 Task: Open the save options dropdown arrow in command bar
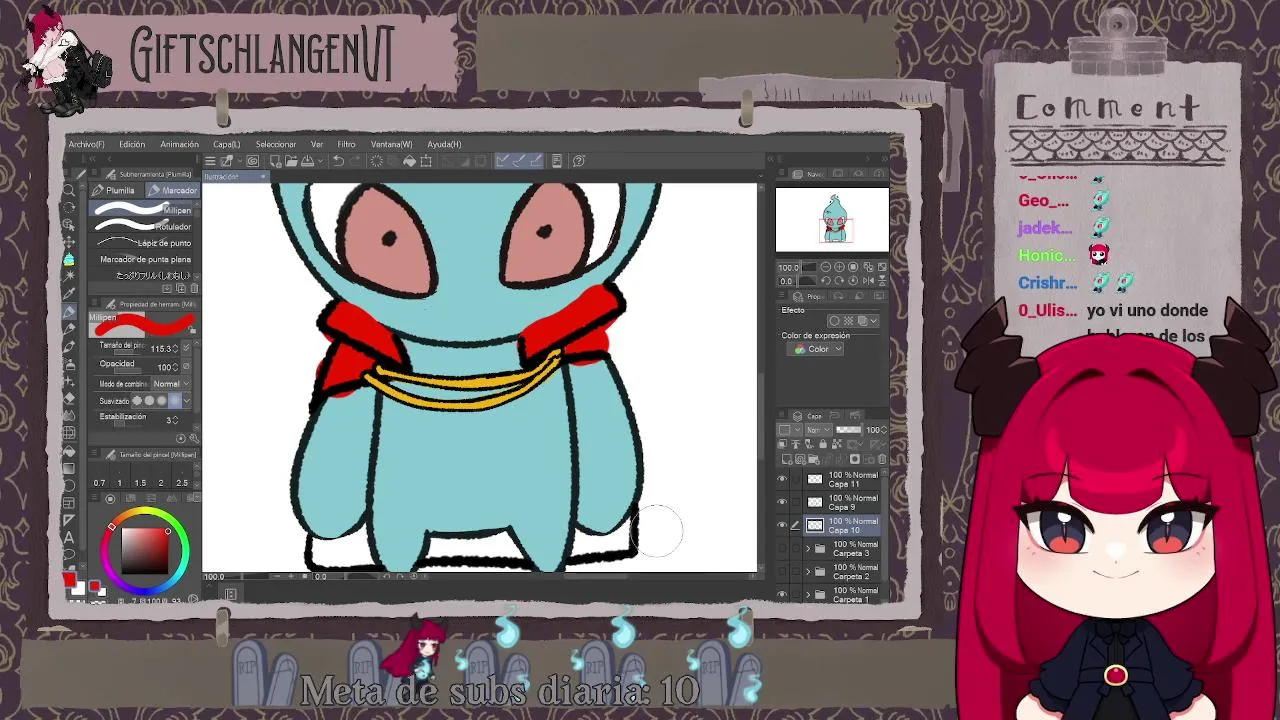pyautogui.click(x=320, y=161)
